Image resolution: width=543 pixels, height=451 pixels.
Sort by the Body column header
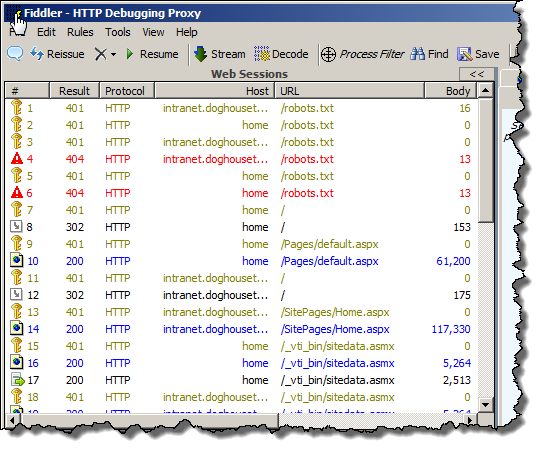pyautogui.click(x=451, y=91)
